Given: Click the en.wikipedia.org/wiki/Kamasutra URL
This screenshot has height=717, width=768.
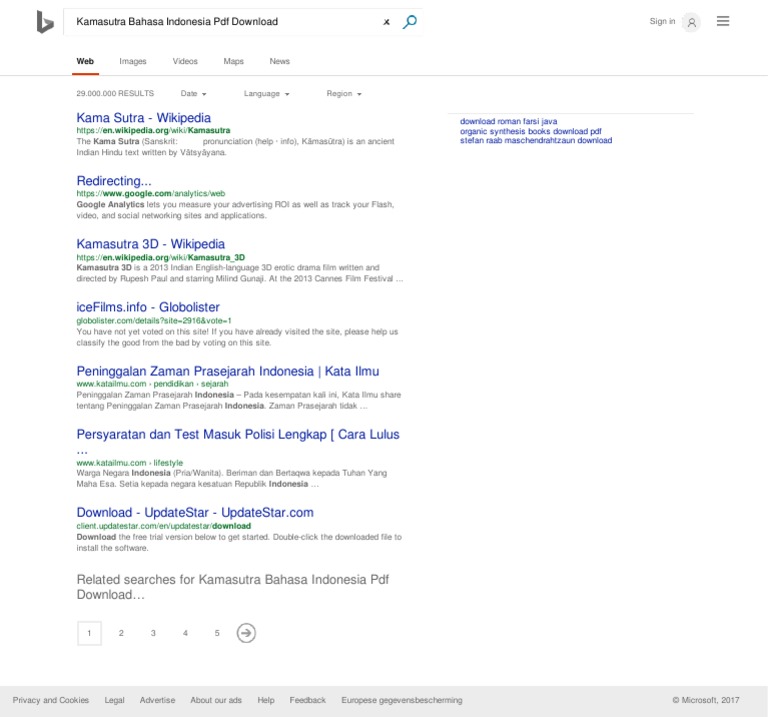Looking at the screenshot, I should (153, 130).
